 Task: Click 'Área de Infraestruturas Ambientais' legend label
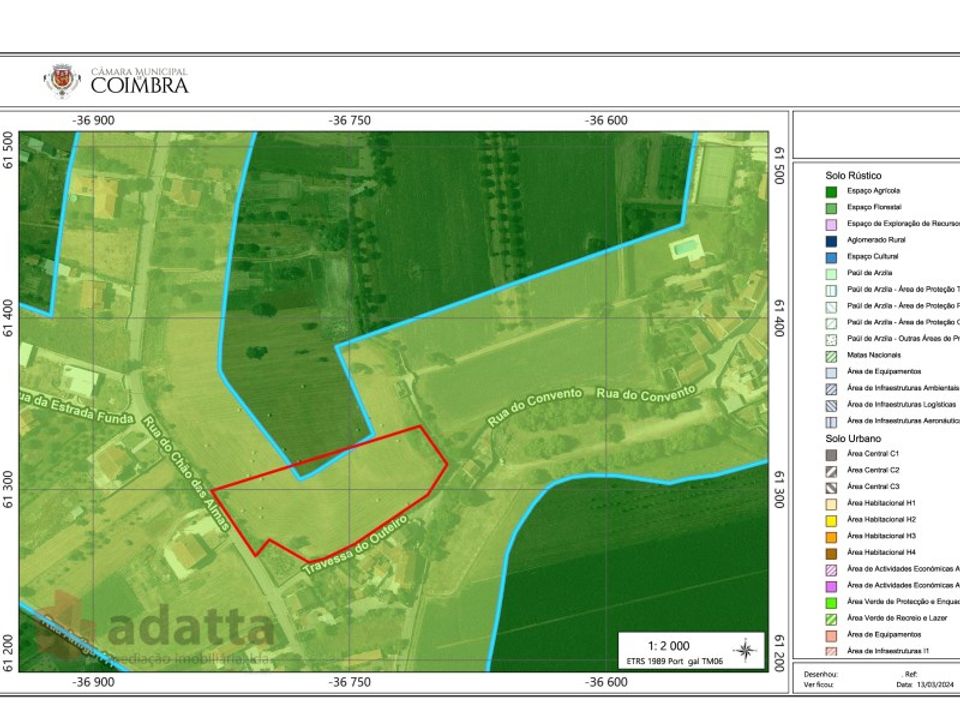(903, 388)
